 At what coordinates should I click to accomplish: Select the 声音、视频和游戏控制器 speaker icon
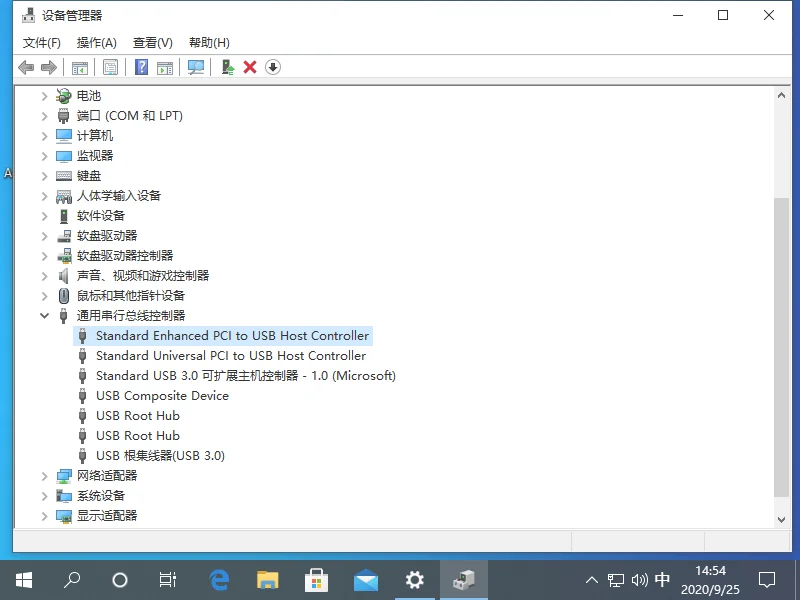[64, 276]
